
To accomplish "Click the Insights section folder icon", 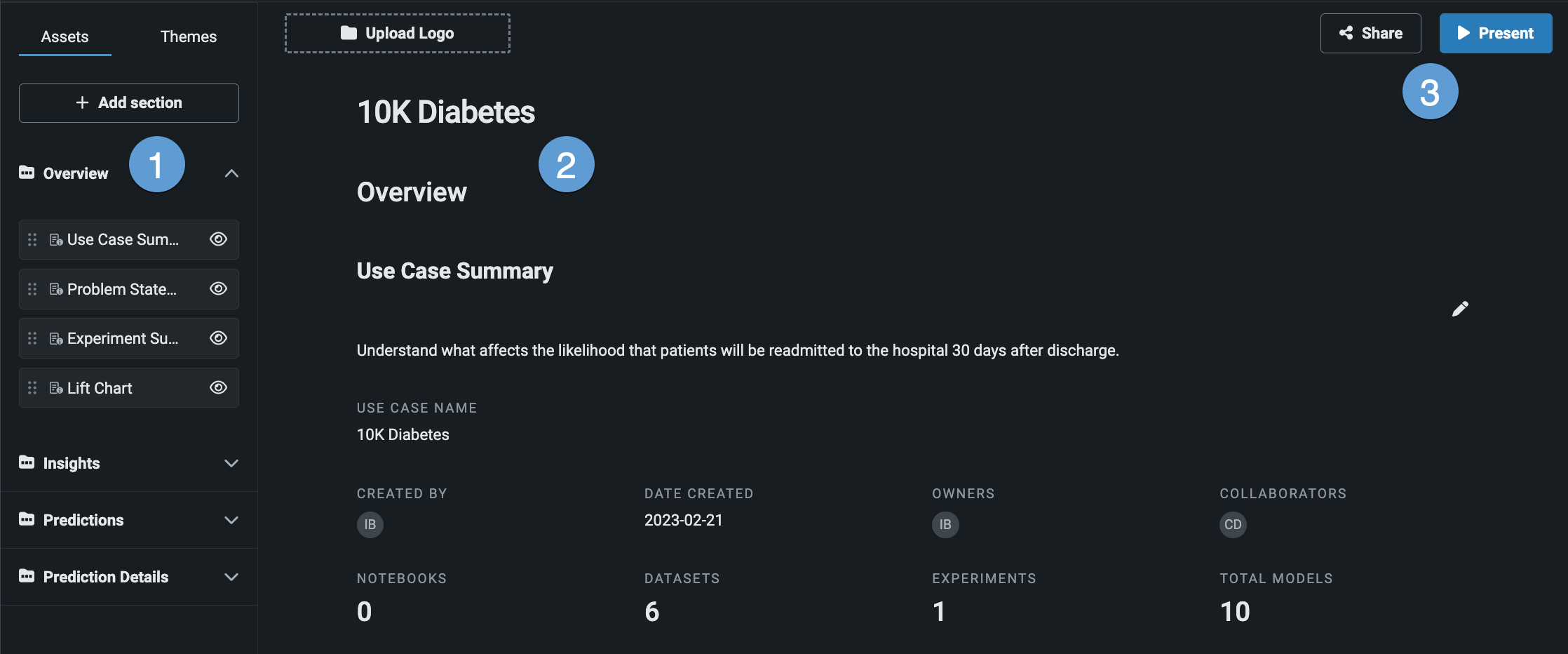I will click(27, 462).
